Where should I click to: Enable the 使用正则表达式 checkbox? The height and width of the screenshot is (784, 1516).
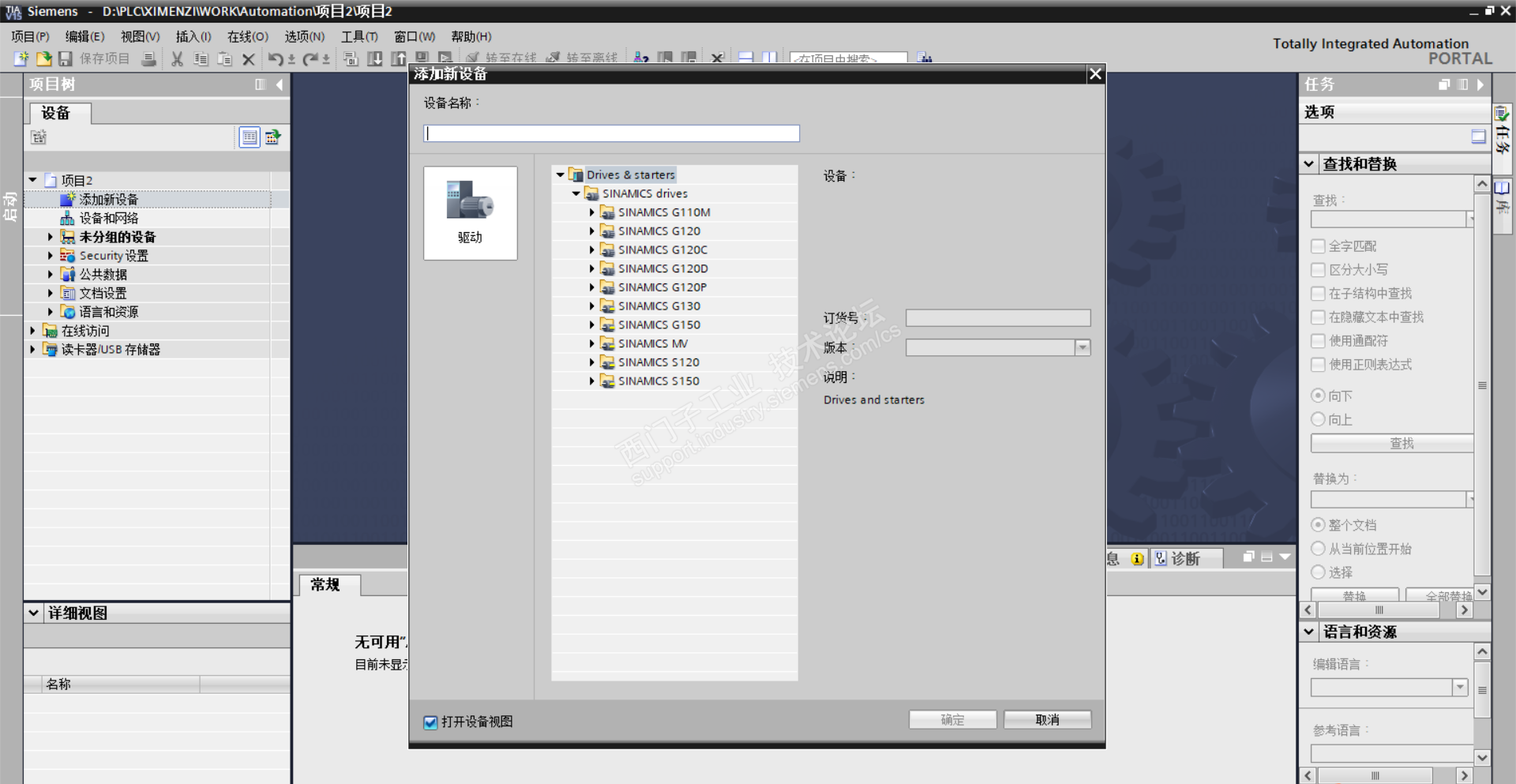click(1318, 365)
